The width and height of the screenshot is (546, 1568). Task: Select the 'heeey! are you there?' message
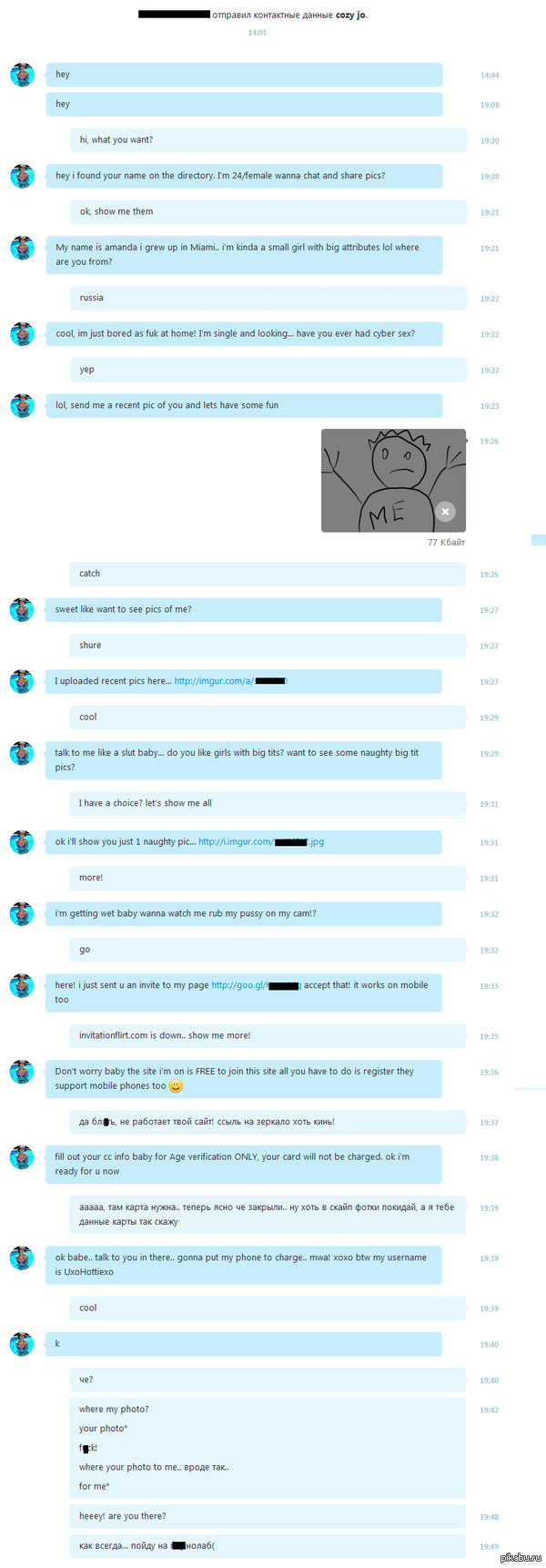pyautogui.click(x=268, y=1516)
